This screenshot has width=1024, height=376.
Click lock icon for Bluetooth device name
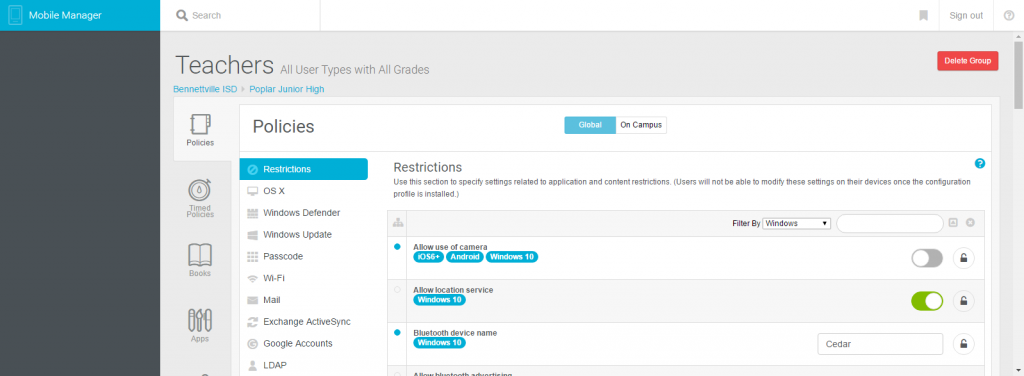click(963, 343)
